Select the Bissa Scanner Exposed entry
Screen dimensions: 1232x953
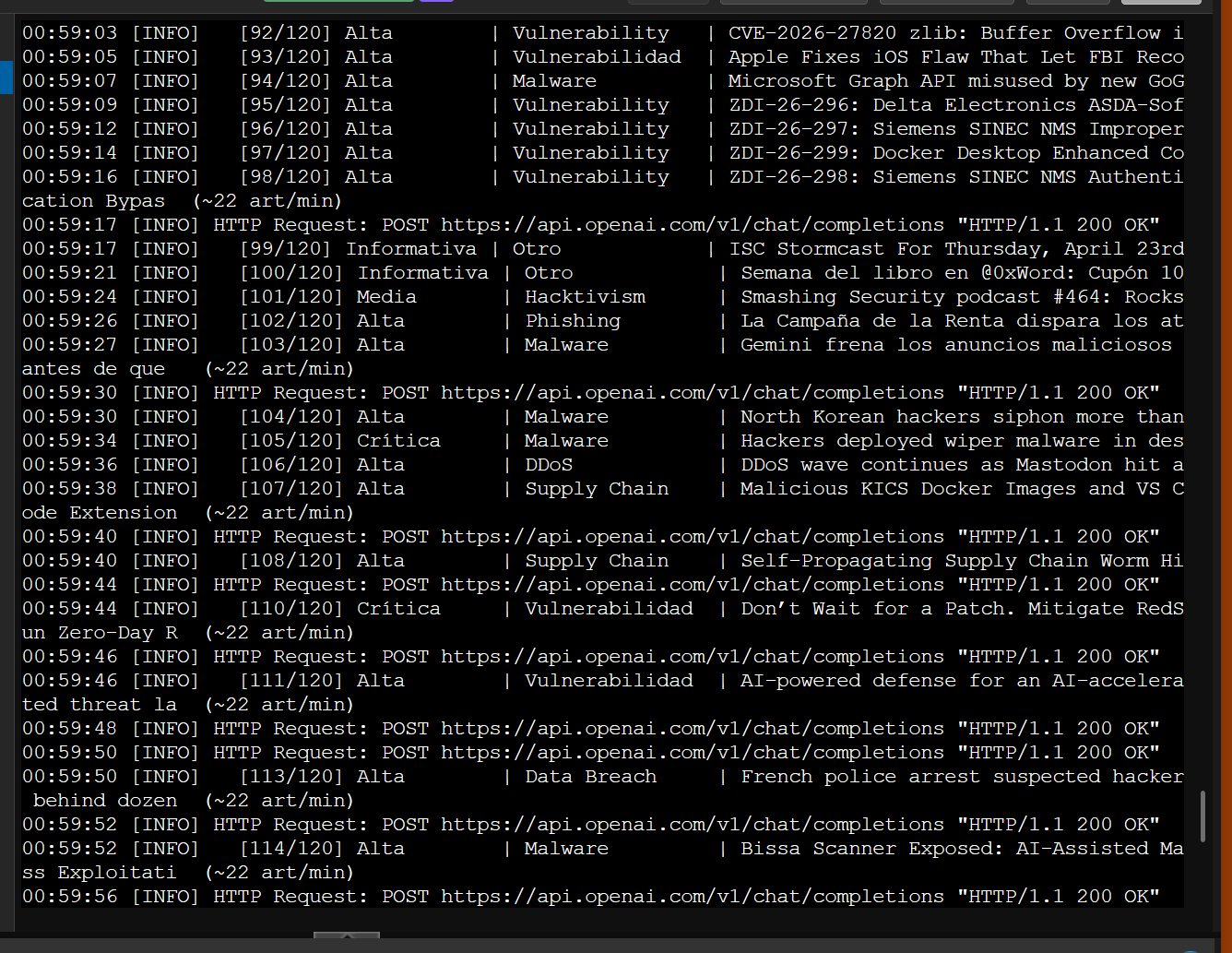click(x=961, y=849)
